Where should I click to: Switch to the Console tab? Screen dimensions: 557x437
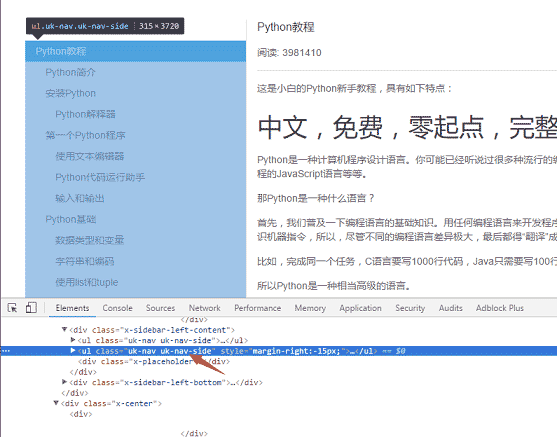[x=118, y=308]
